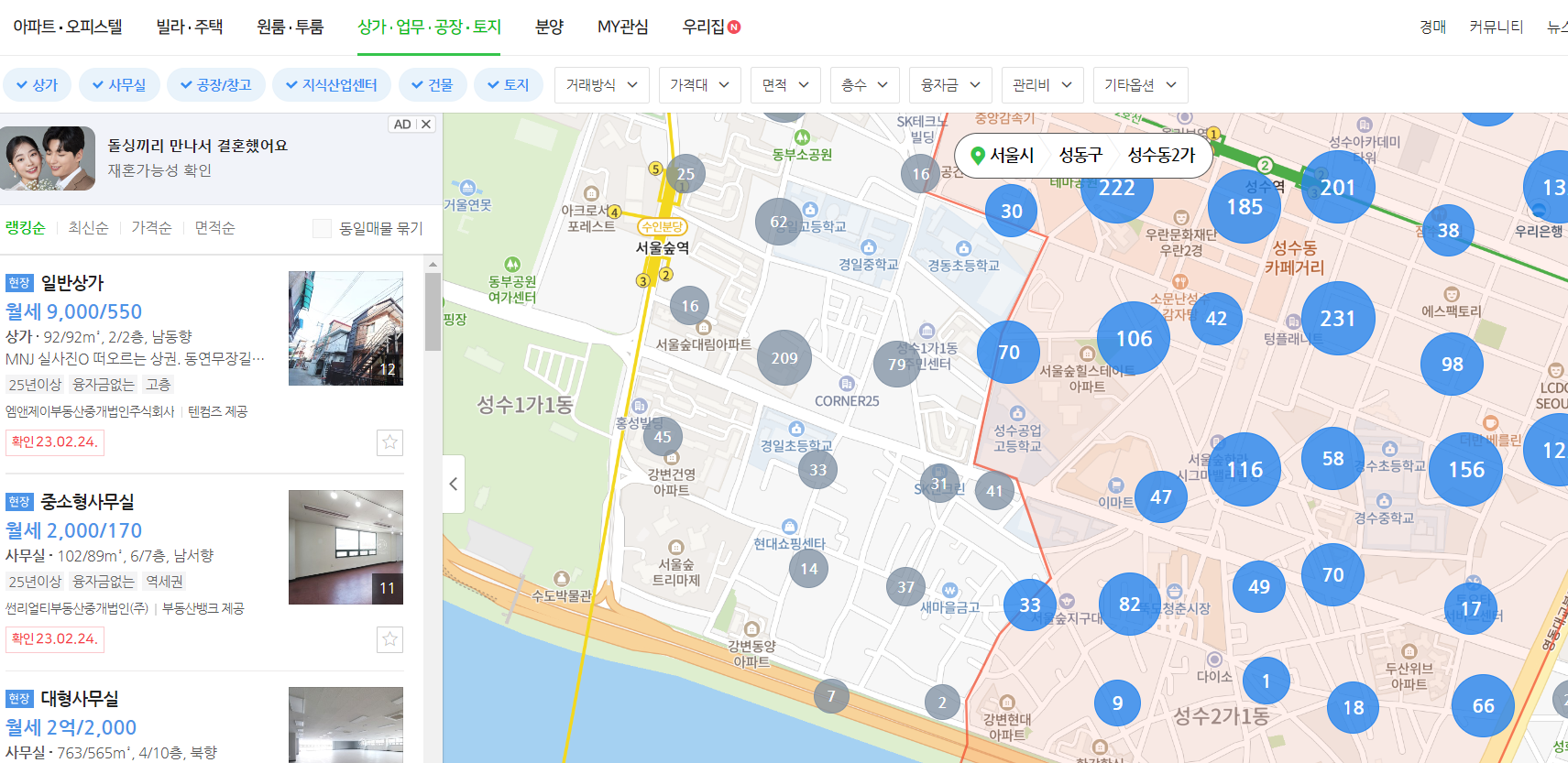Click the 201 listings map cluster

(x=1337, y=187)
